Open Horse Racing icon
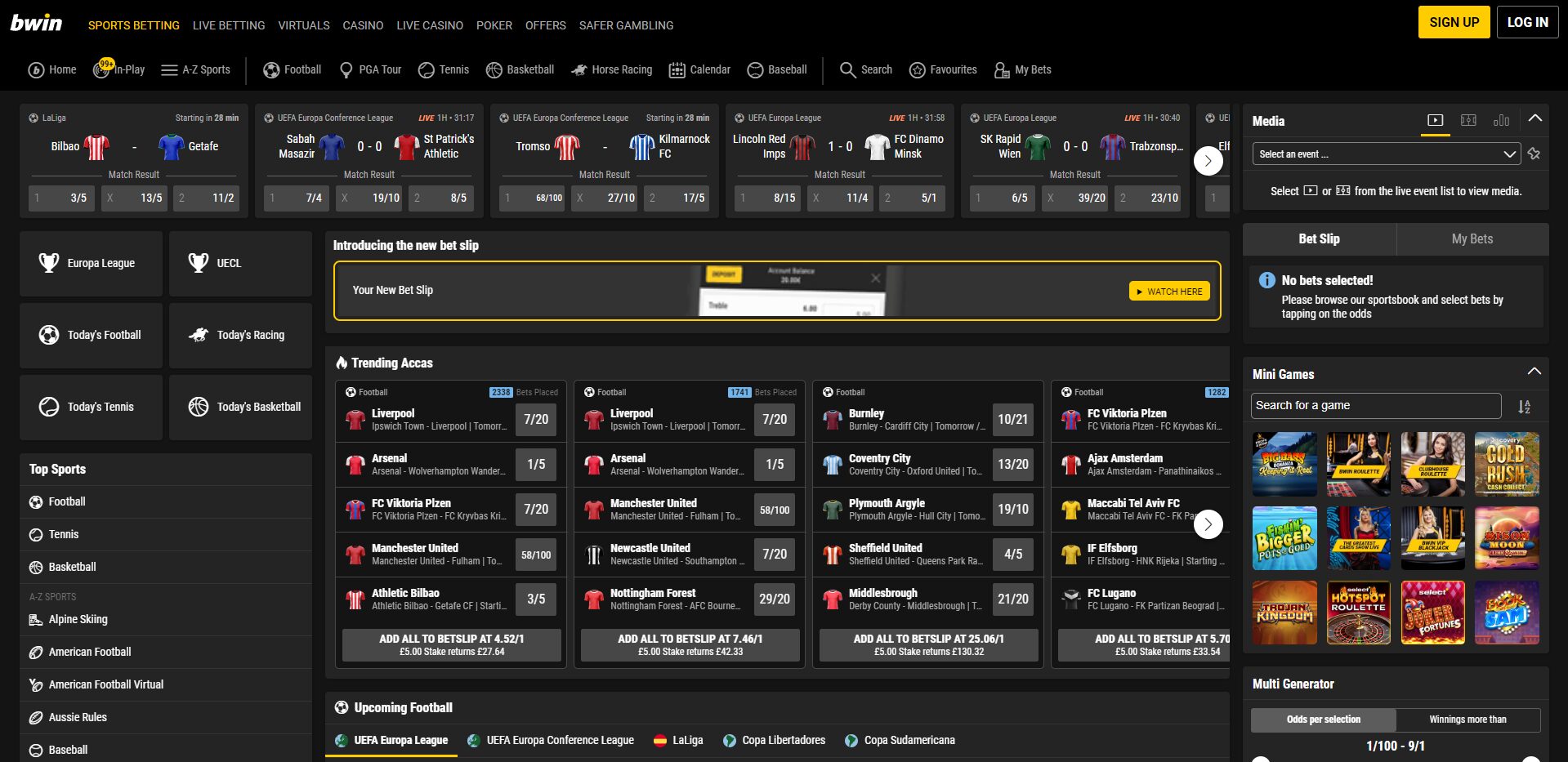The image size is (1568, 762). [579, 70]
